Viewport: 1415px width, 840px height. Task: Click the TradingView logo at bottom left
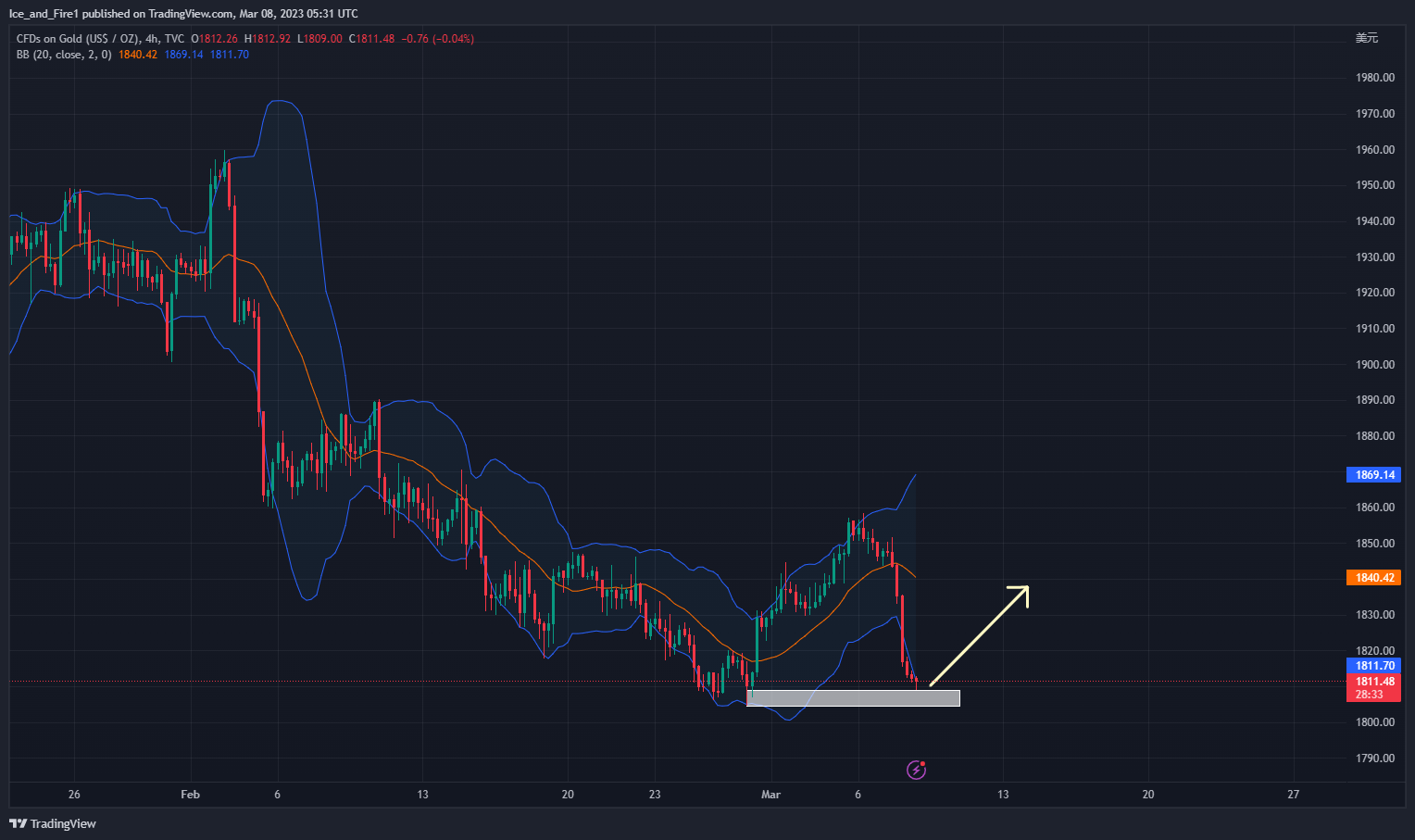[53, 823]
